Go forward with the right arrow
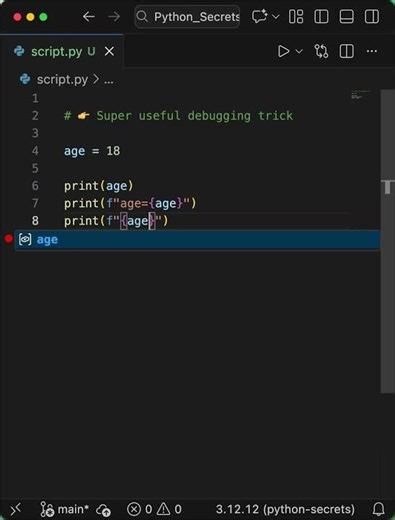 point(114,17)
